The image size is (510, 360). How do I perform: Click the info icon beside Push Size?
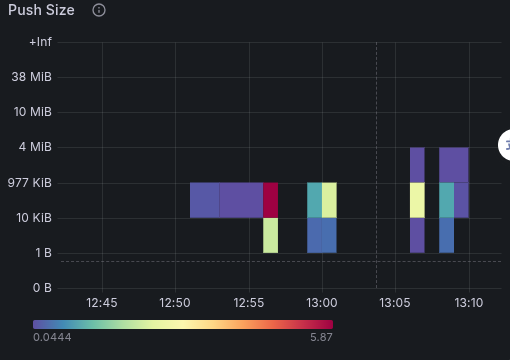99,10
